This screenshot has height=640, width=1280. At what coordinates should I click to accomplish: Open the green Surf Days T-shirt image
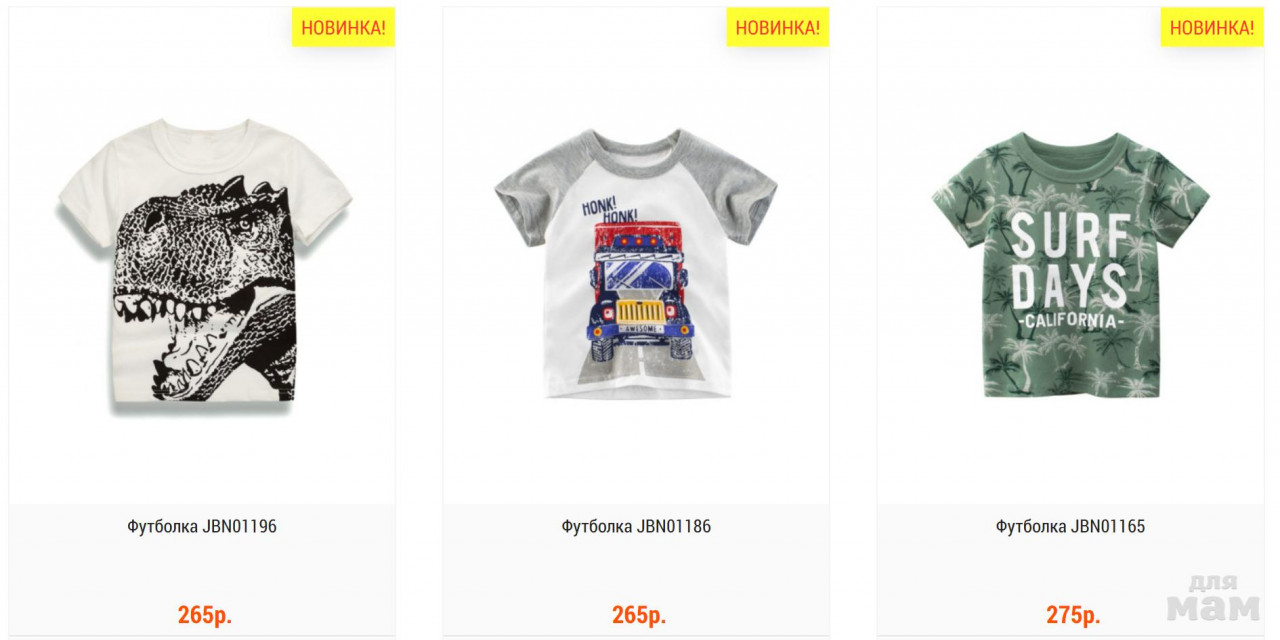(1070, 265)
